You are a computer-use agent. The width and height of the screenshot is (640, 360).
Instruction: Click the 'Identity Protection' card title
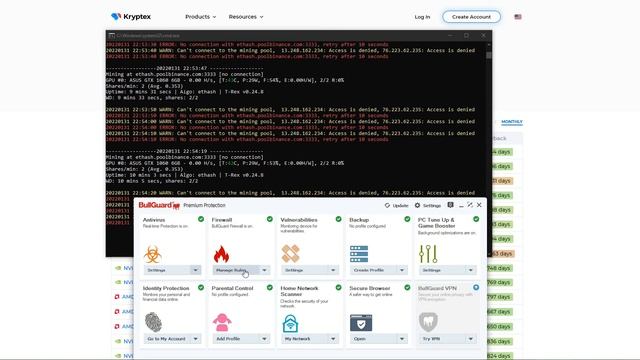tap(166, 288)
